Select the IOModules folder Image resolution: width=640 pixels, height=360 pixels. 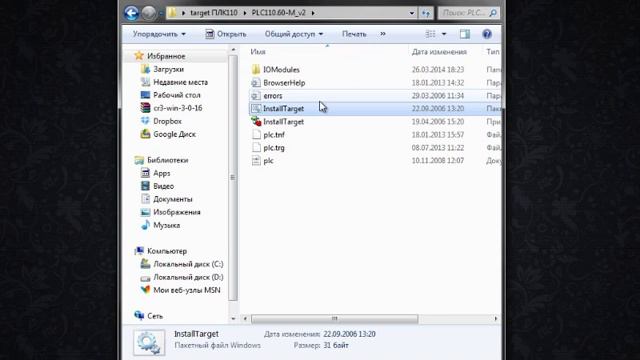pos(281,69)
